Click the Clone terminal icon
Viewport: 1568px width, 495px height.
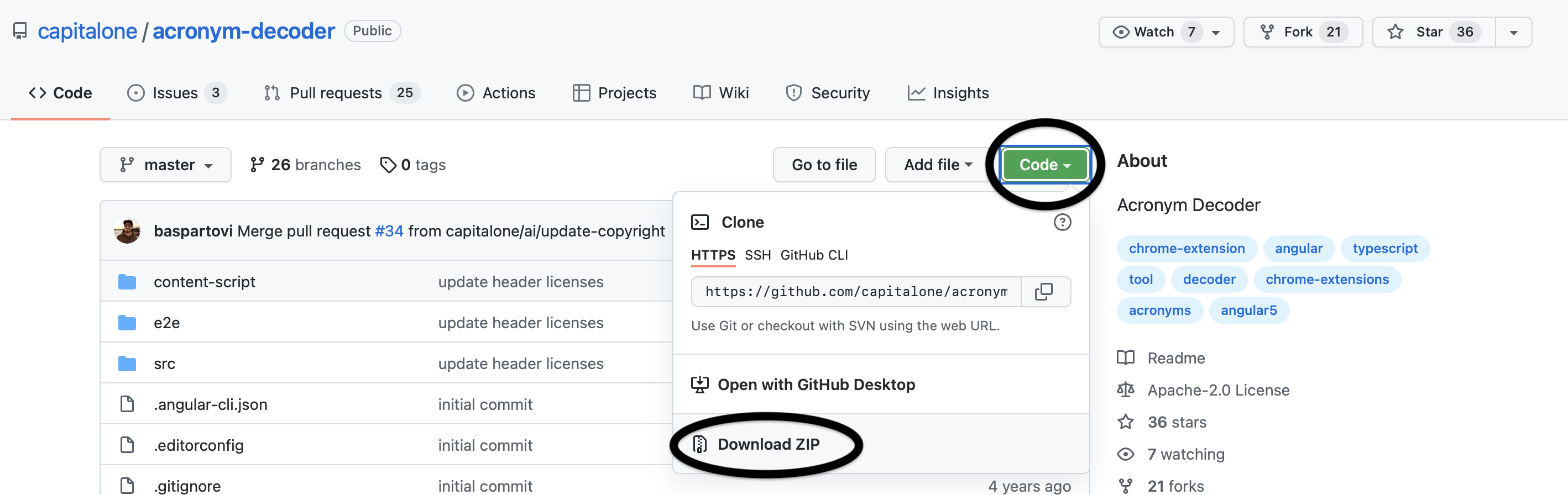(x=700, y=223)
